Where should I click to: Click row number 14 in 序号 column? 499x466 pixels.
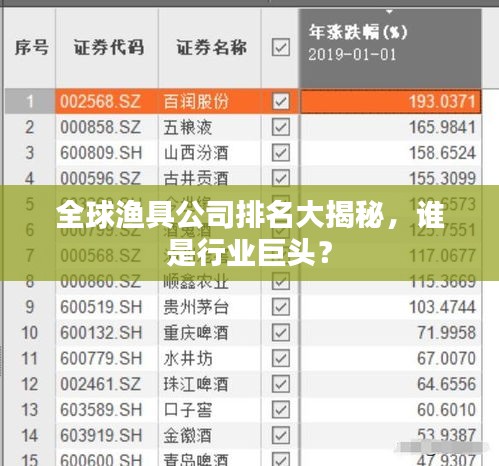pyautogui.click(x=29, y=435)
